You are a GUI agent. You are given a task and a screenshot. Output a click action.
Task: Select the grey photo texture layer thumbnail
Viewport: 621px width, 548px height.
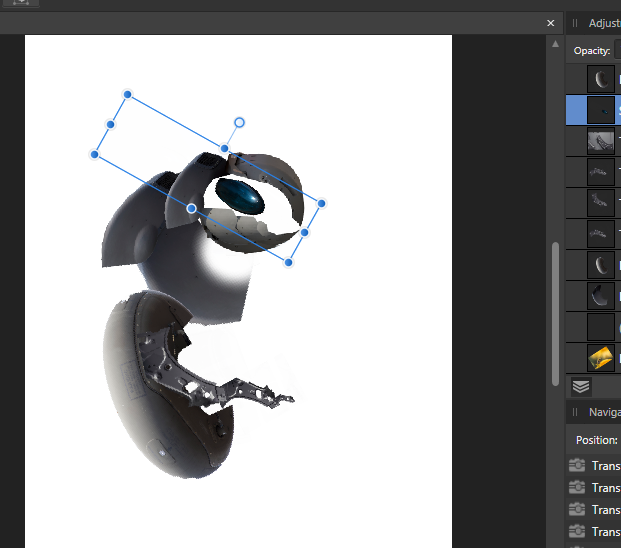(x=601, y=141)
